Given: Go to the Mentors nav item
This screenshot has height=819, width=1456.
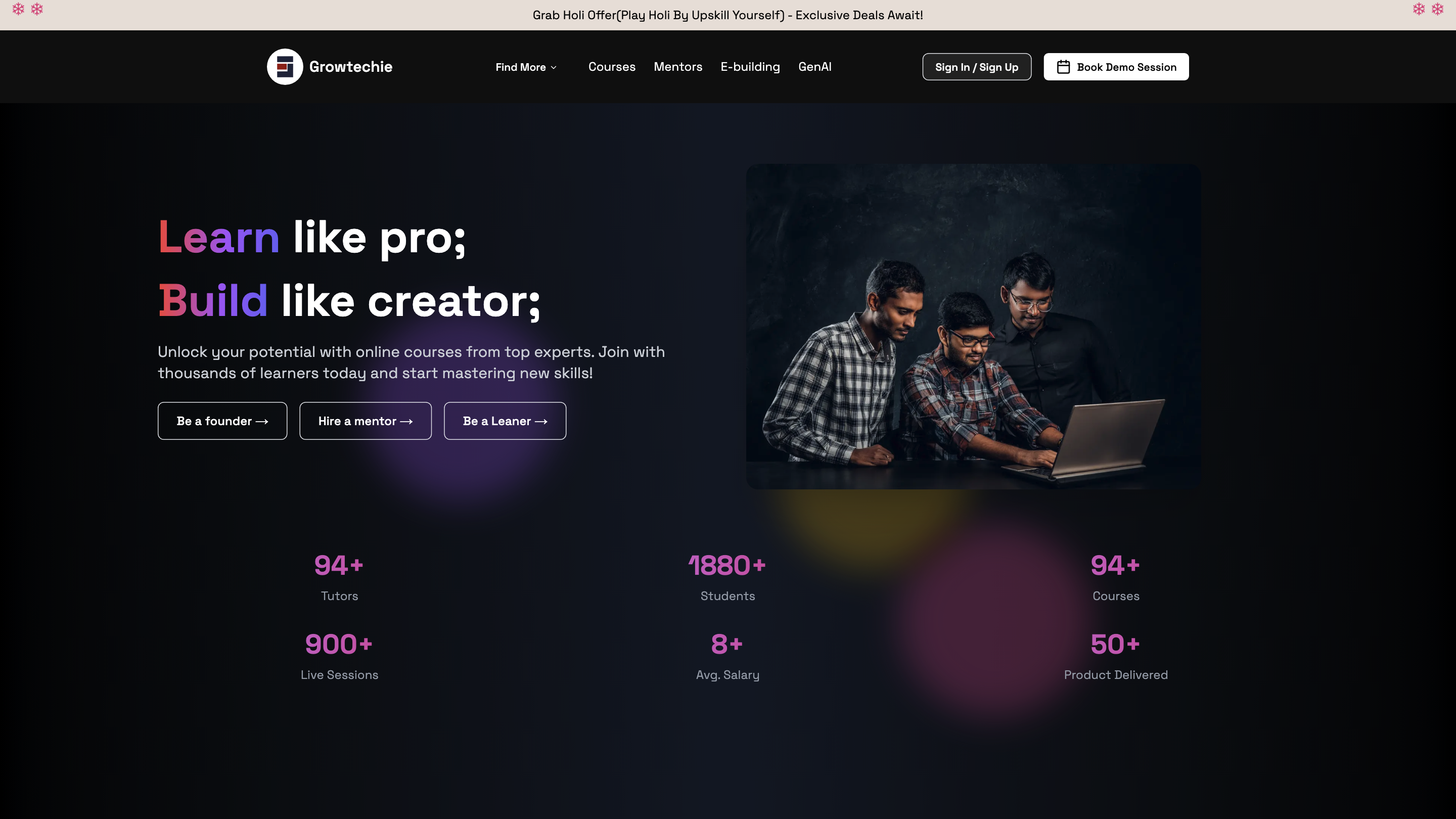Looking at the screenshot, I should point(677,67).
